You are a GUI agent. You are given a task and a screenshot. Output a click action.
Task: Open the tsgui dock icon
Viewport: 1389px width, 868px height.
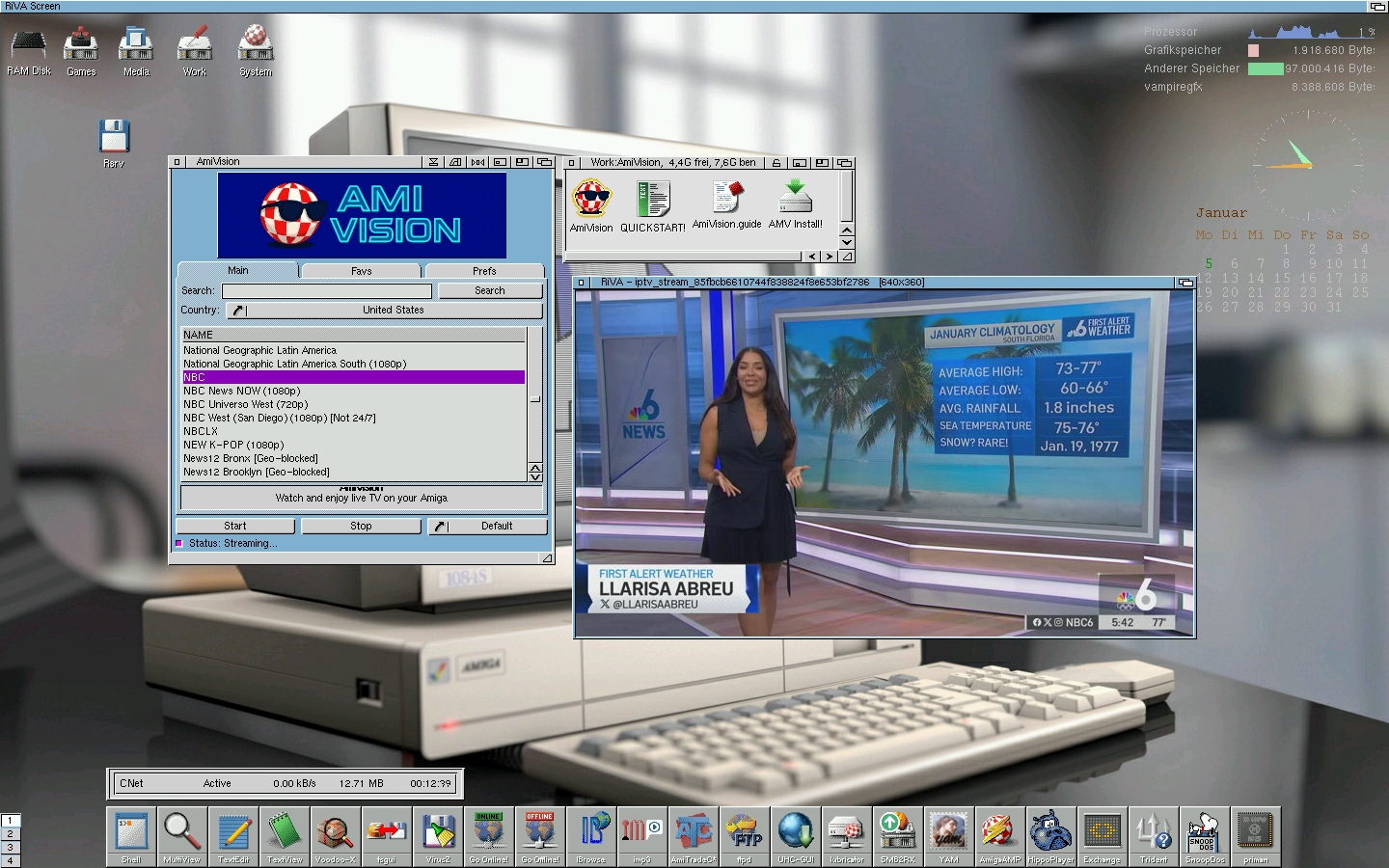point(387,835)
